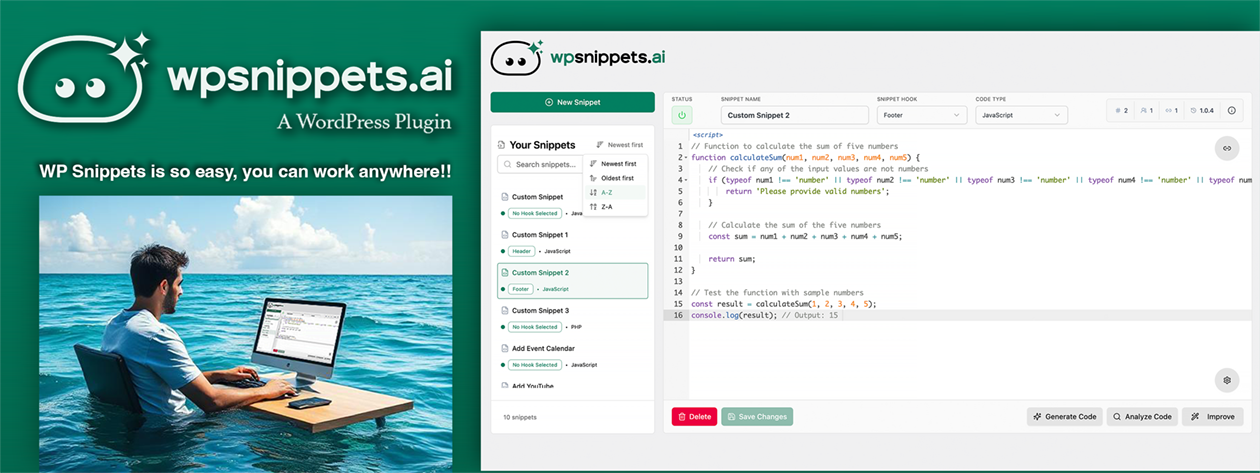Image resolution: width=1260 pixels, height=473 pixels.
Task: Toggle the snippet status power button
Action: pos(682,115)
